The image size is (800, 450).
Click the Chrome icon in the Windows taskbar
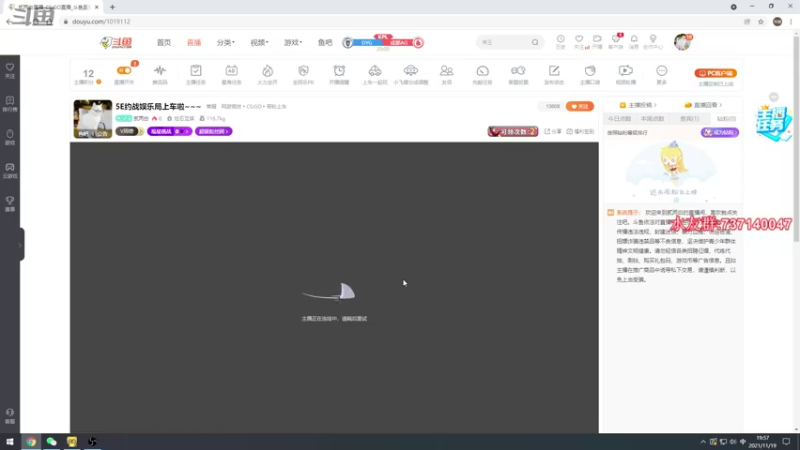coord(31,442)
